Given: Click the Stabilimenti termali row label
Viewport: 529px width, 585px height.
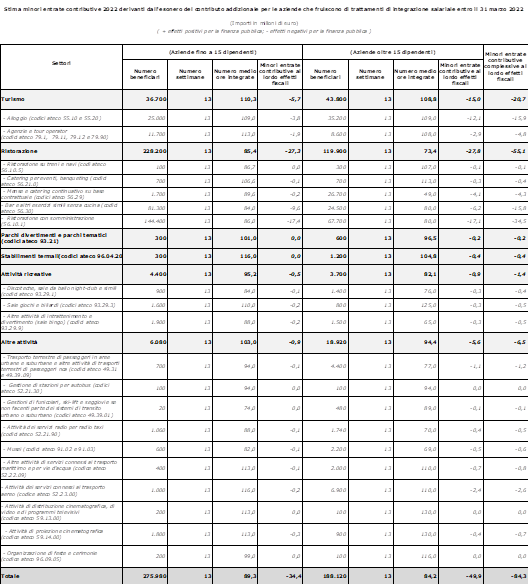Looking at the screenshot, I should tap(61, 256).
